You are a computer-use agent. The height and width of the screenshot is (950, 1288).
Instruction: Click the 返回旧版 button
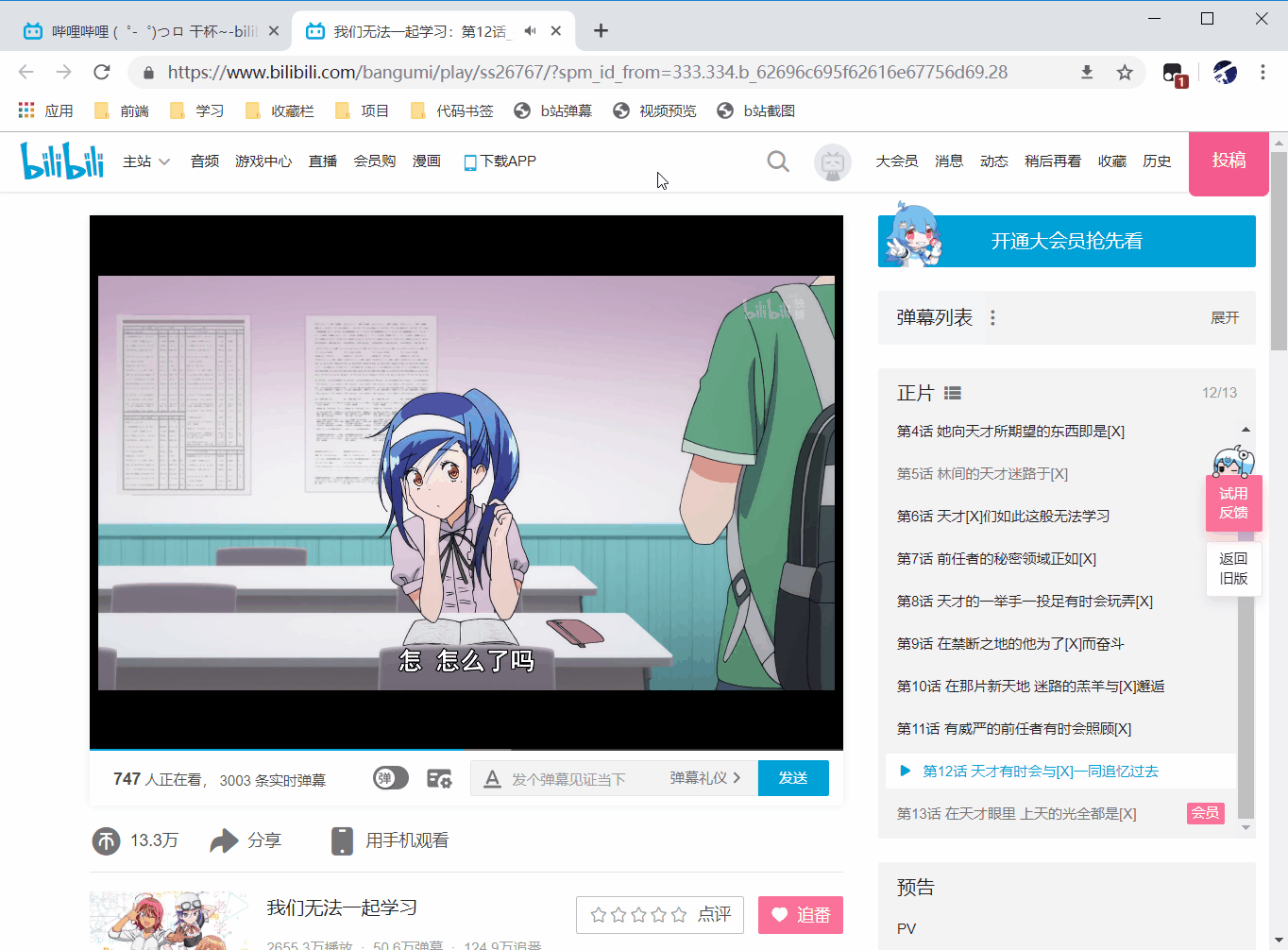pos(1233,568)
